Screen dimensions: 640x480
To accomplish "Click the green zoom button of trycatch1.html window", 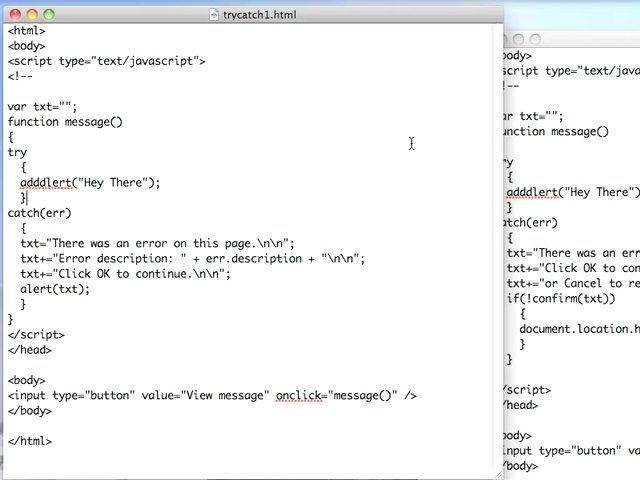I will 49,15.
